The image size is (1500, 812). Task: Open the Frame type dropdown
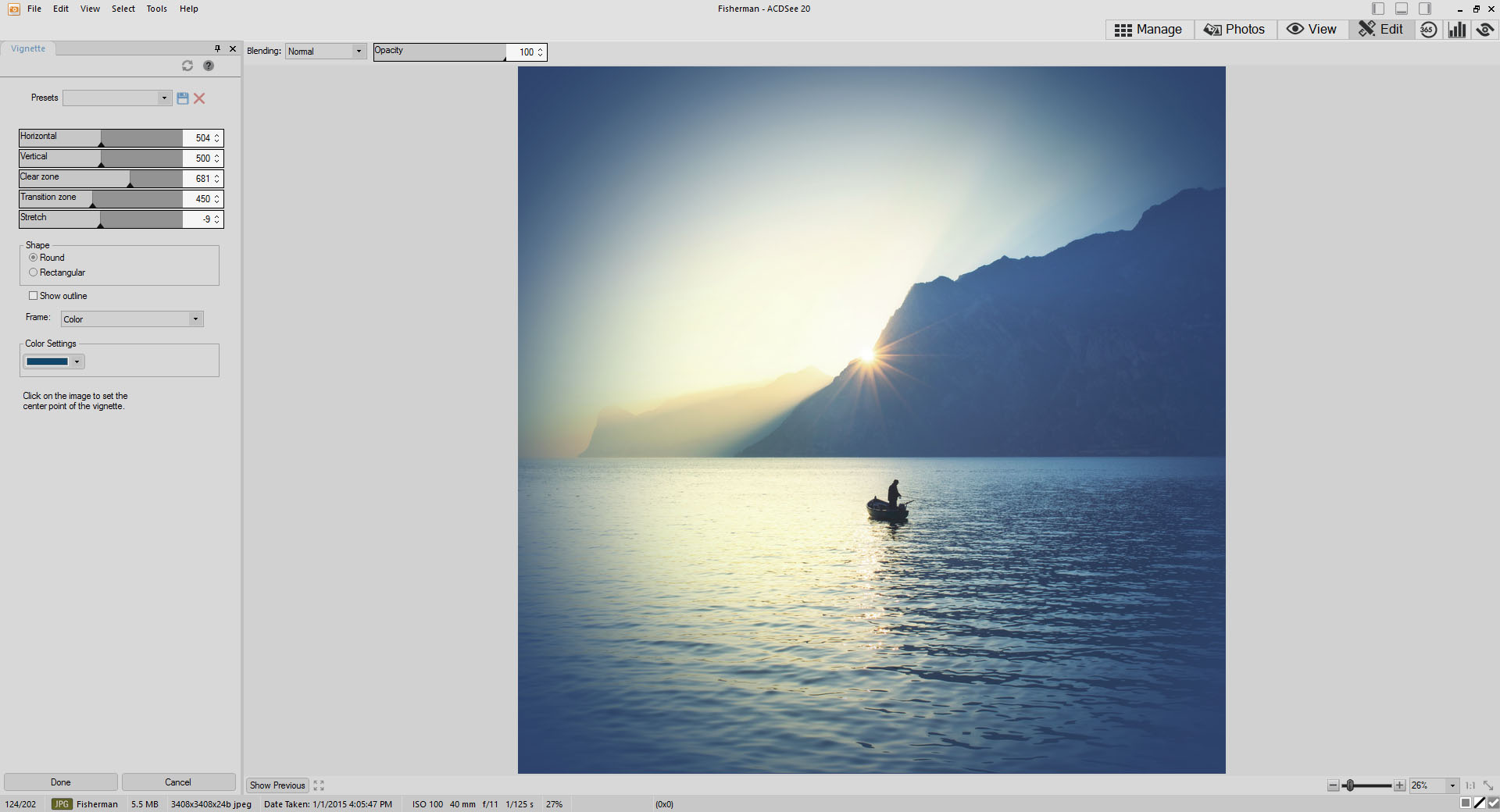(x=195, y=319)
